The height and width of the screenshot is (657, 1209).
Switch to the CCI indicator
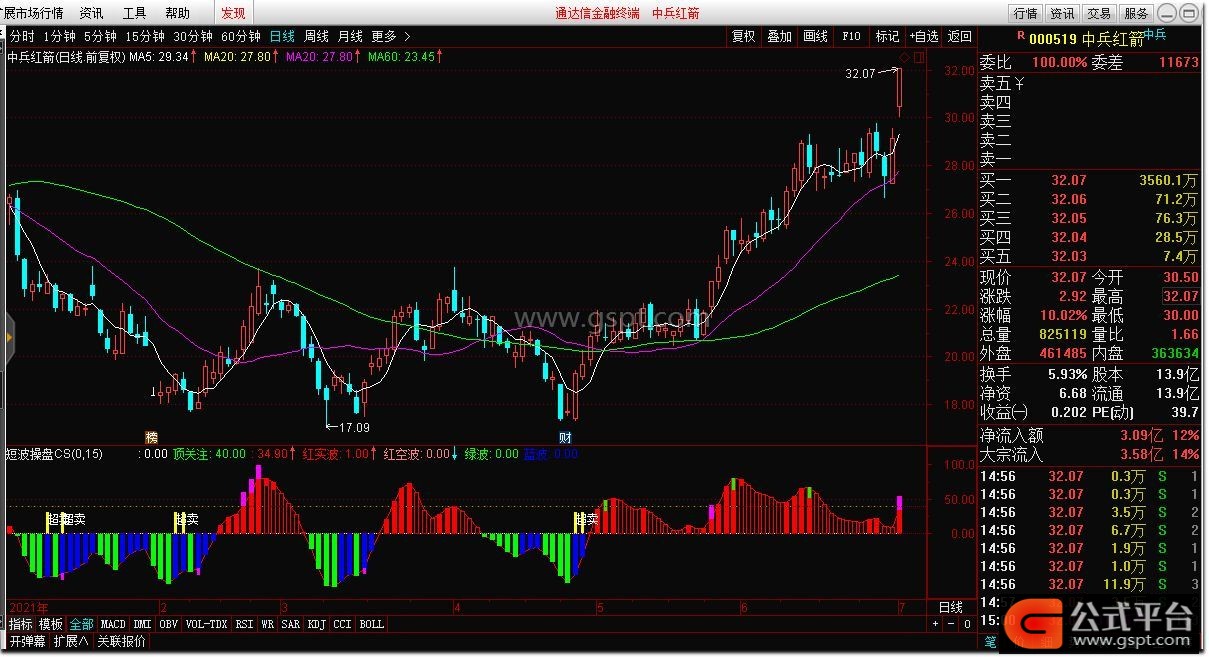[343, 624]
